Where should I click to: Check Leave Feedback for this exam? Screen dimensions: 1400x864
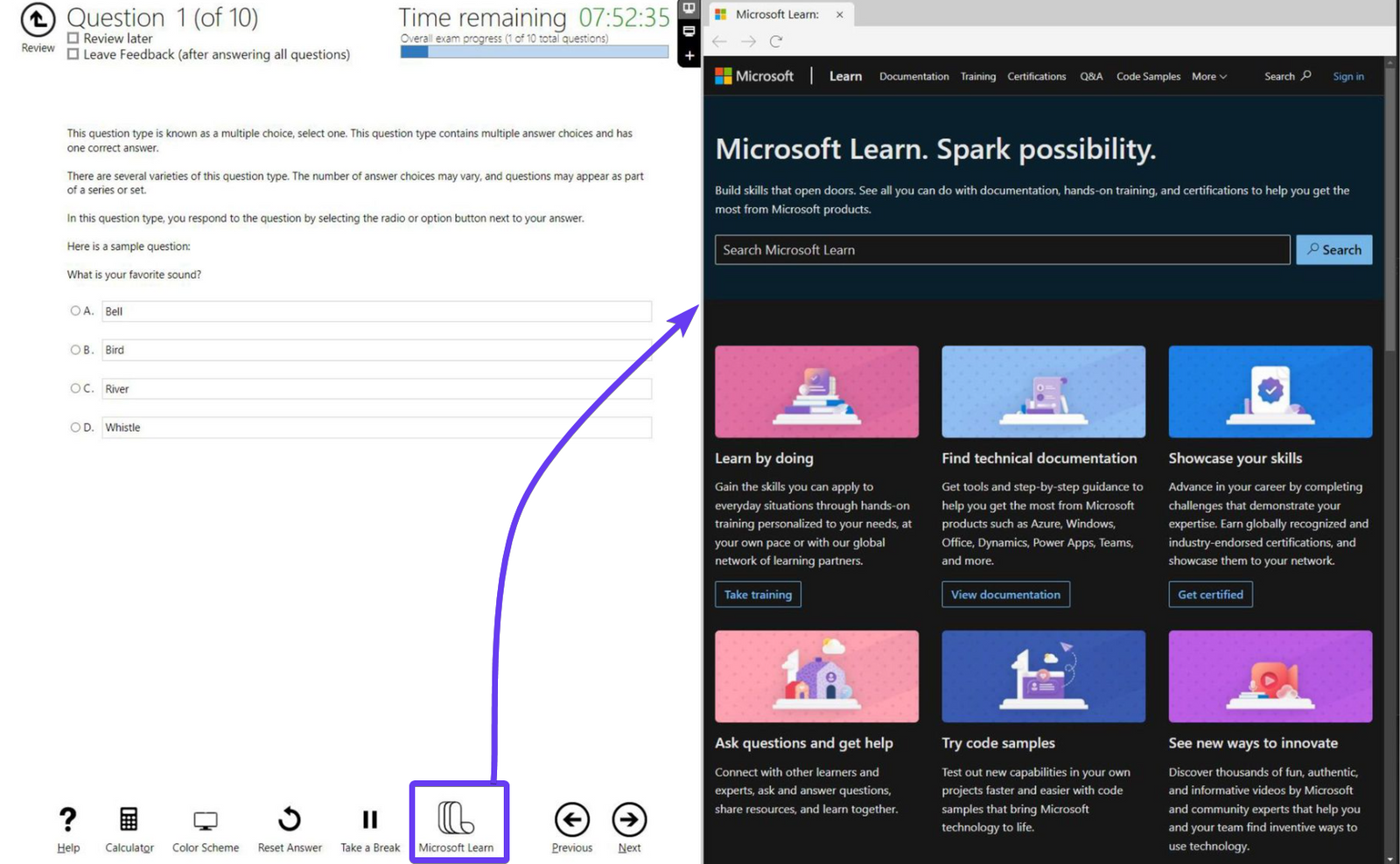73,54
